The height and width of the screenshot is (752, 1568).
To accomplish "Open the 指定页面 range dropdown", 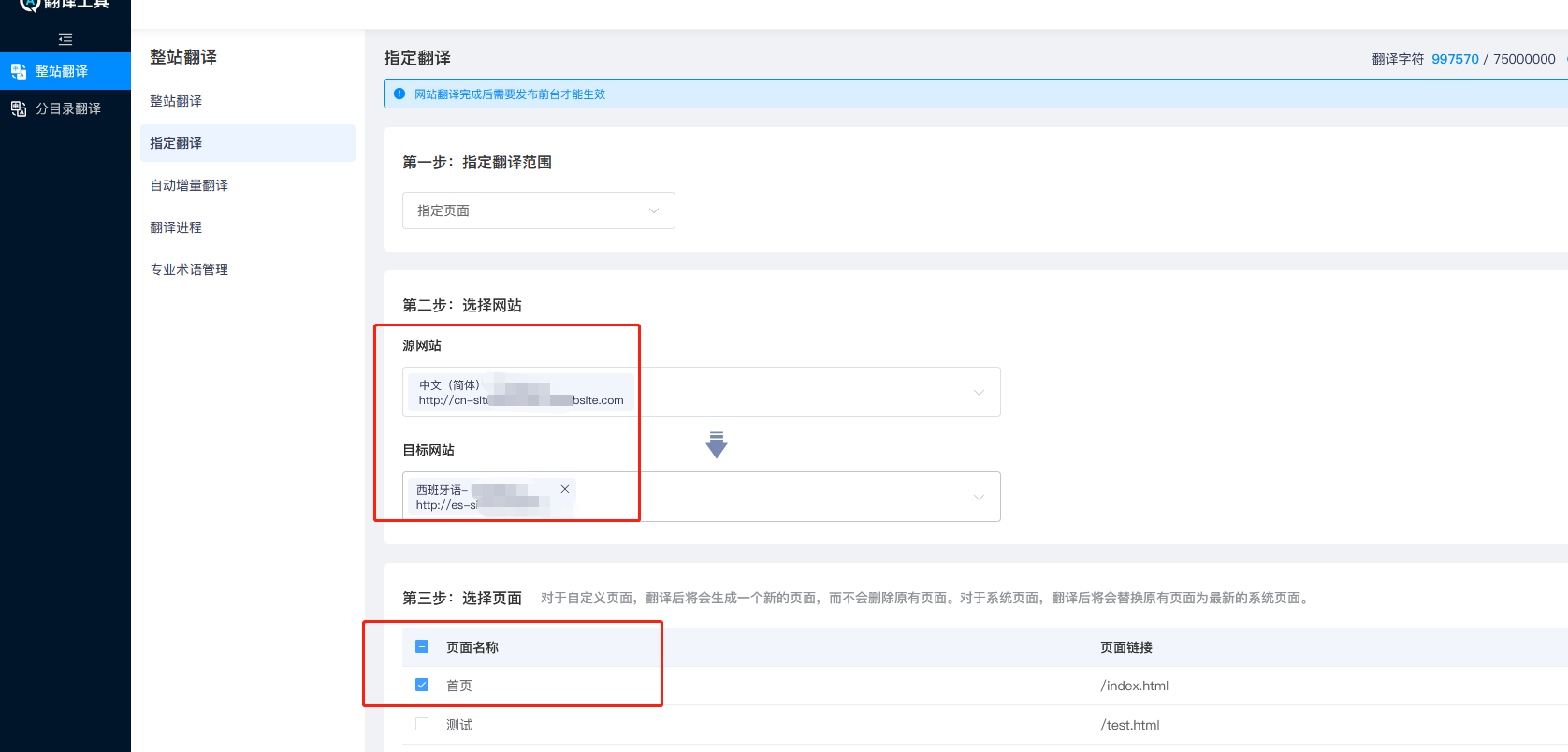I will click(539, 210).
